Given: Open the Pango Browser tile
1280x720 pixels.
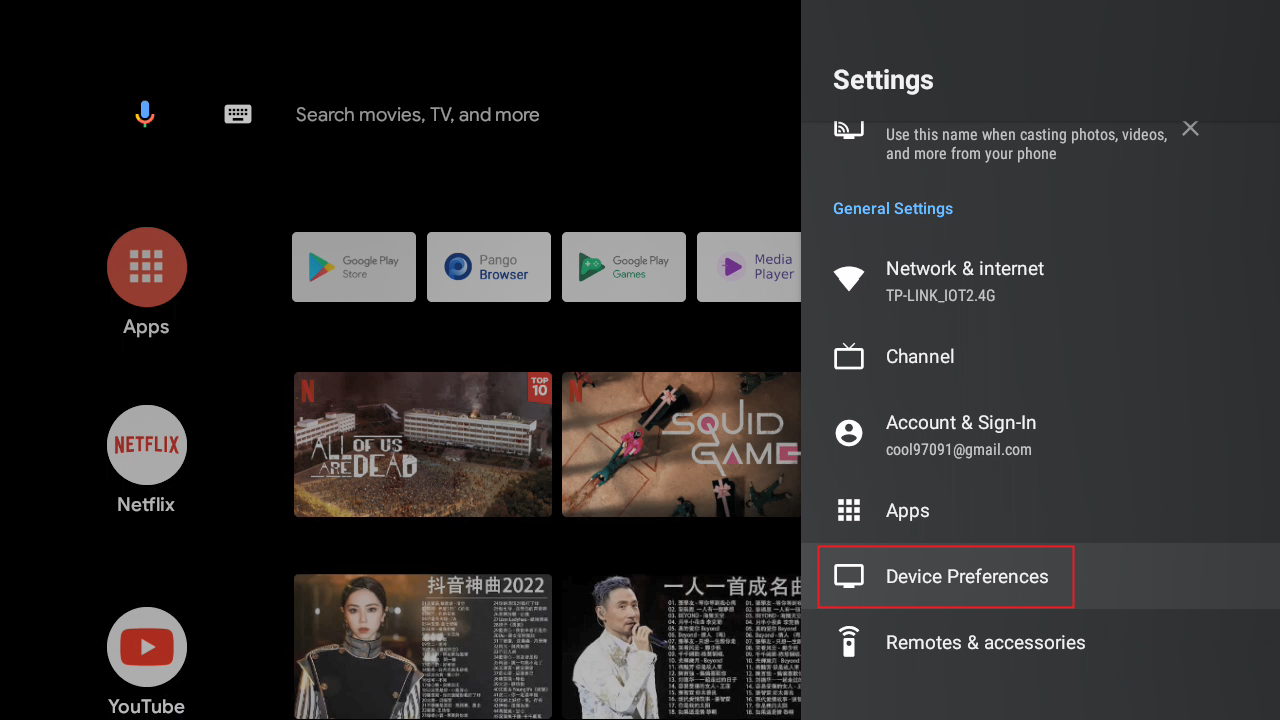Looking at the screenshot, I should (x=489, y=267).
